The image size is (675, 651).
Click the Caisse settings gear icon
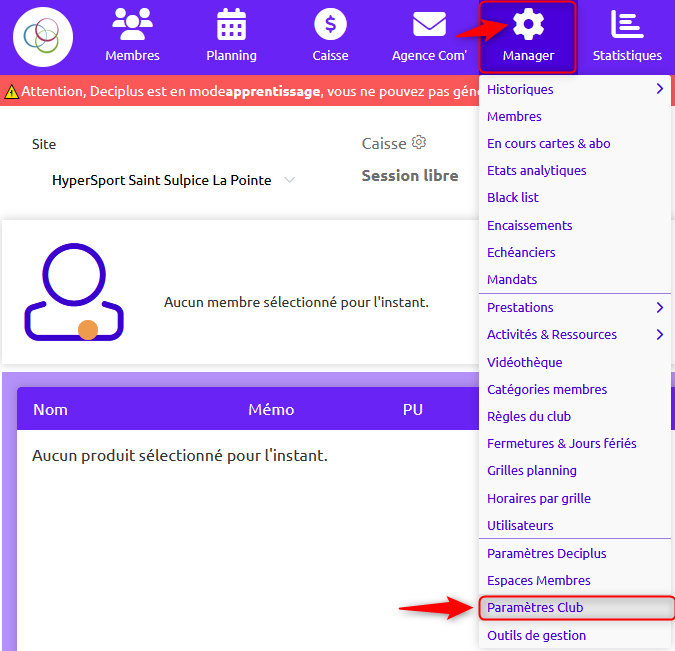coord(419,143)
